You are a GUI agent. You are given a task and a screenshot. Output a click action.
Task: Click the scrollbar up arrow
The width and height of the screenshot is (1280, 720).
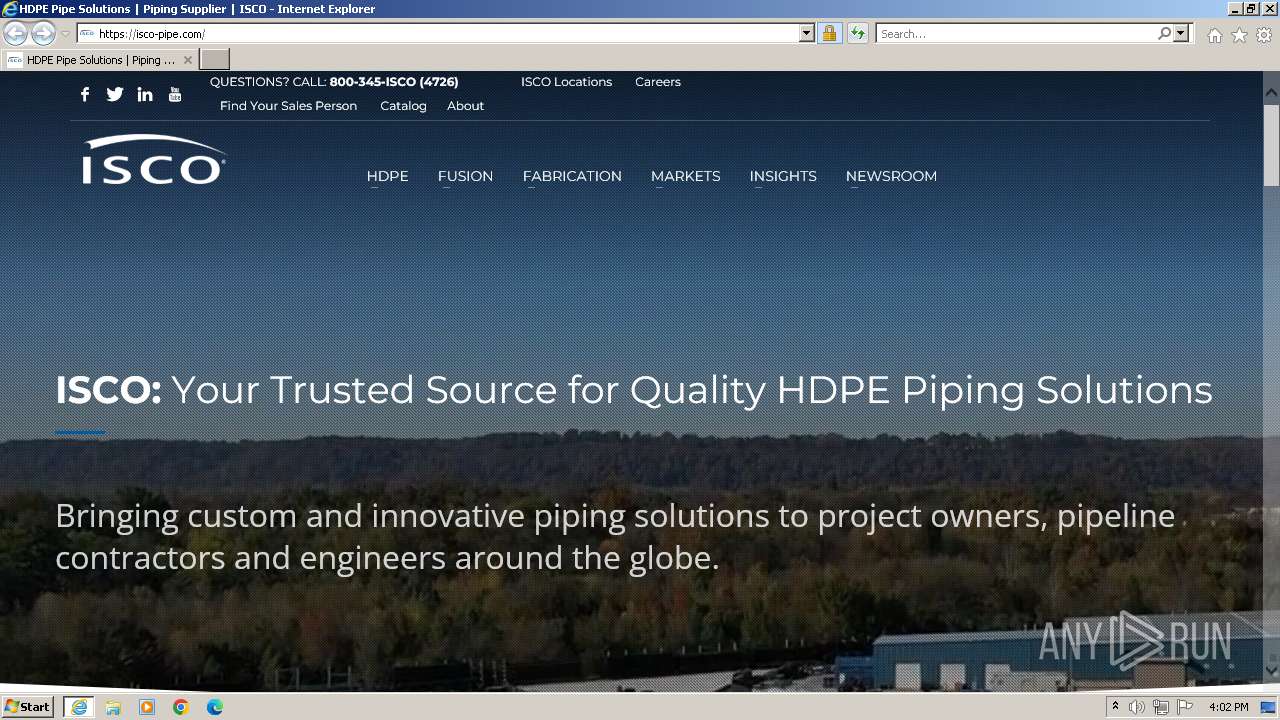[x=1271, y=93]
